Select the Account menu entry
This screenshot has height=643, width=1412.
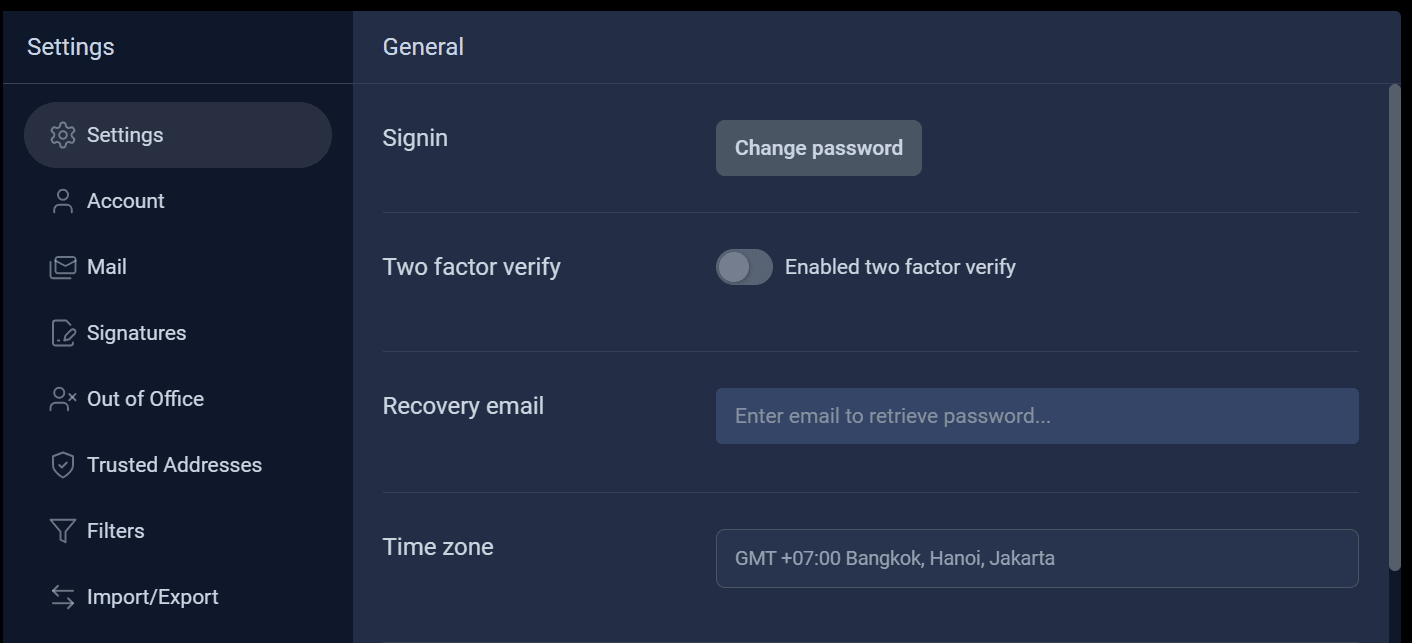coord(126,200)
